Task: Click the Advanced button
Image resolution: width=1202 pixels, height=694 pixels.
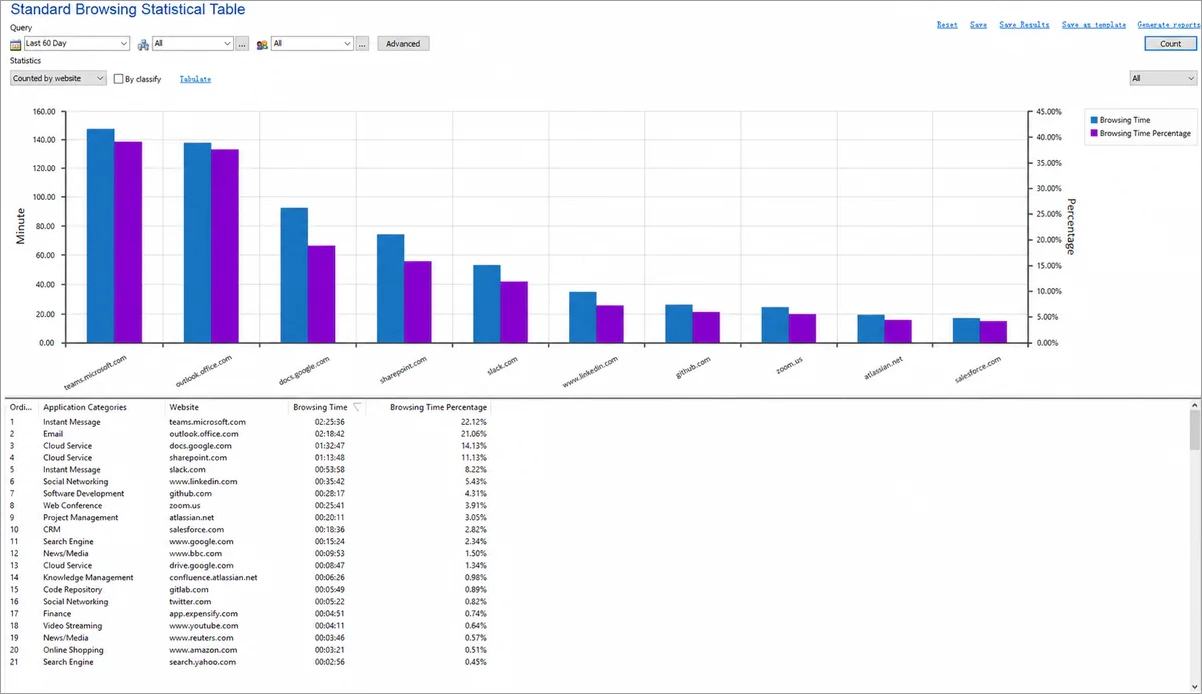Action: pos(403,44)
